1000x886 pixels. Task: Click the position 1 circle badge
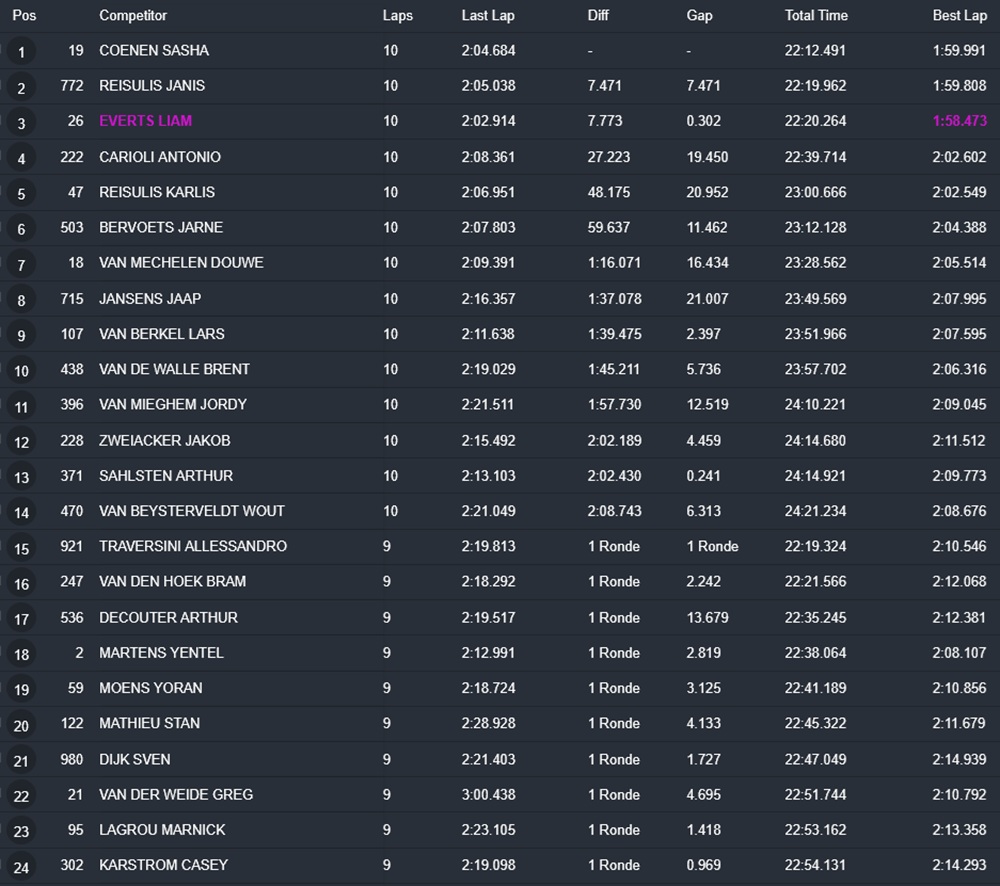click(x=21, y=52)
